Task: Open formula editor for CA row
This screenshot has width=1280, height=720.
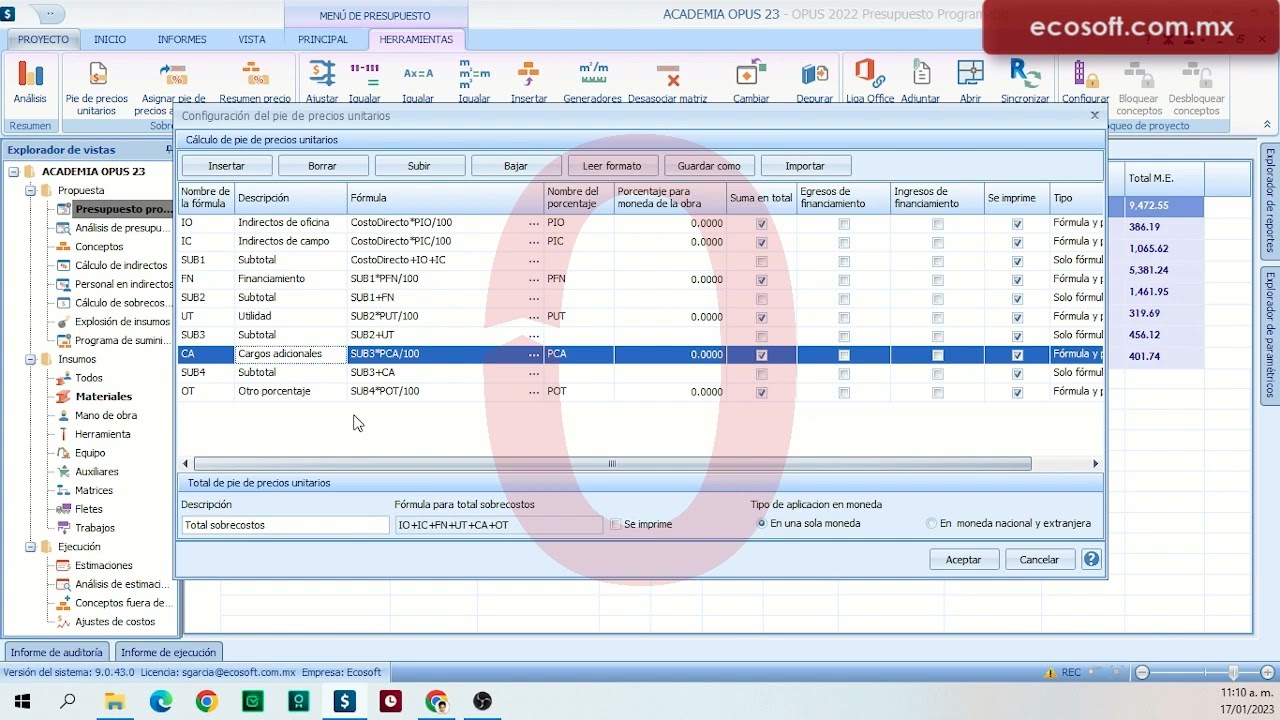Action: pyautogui.click(x=534, y=355)
